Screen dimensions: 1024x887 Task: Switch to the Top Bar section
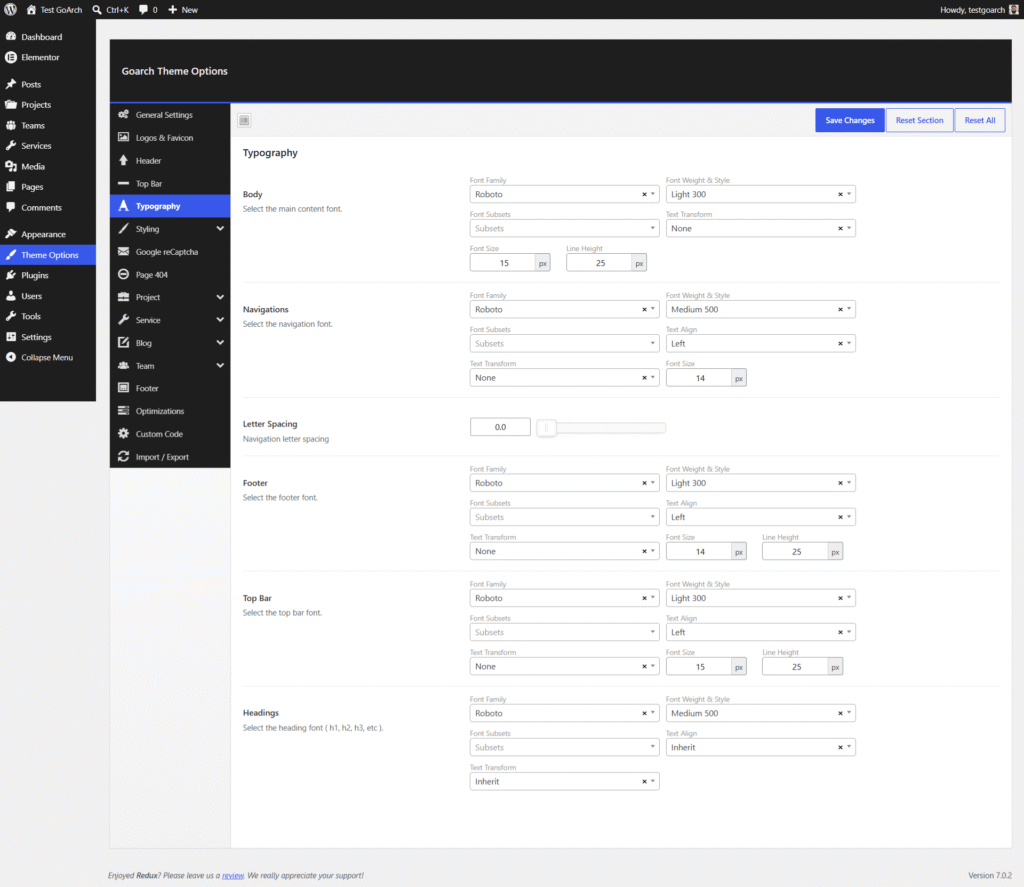tap(170, 184)
